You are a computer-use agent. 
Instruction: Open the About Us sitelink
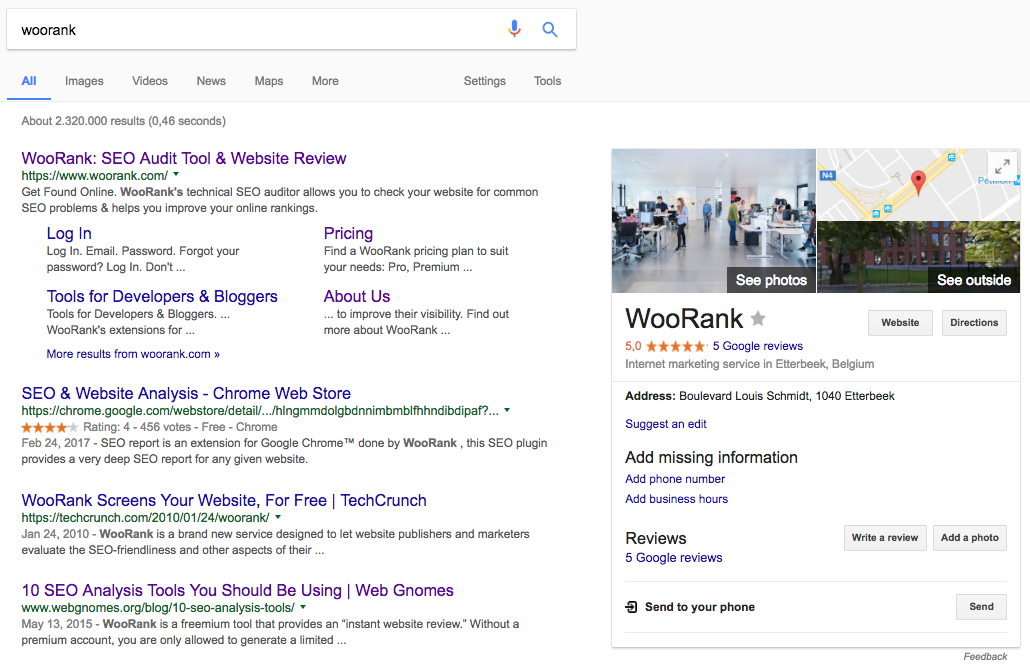(x=357, y=296)
